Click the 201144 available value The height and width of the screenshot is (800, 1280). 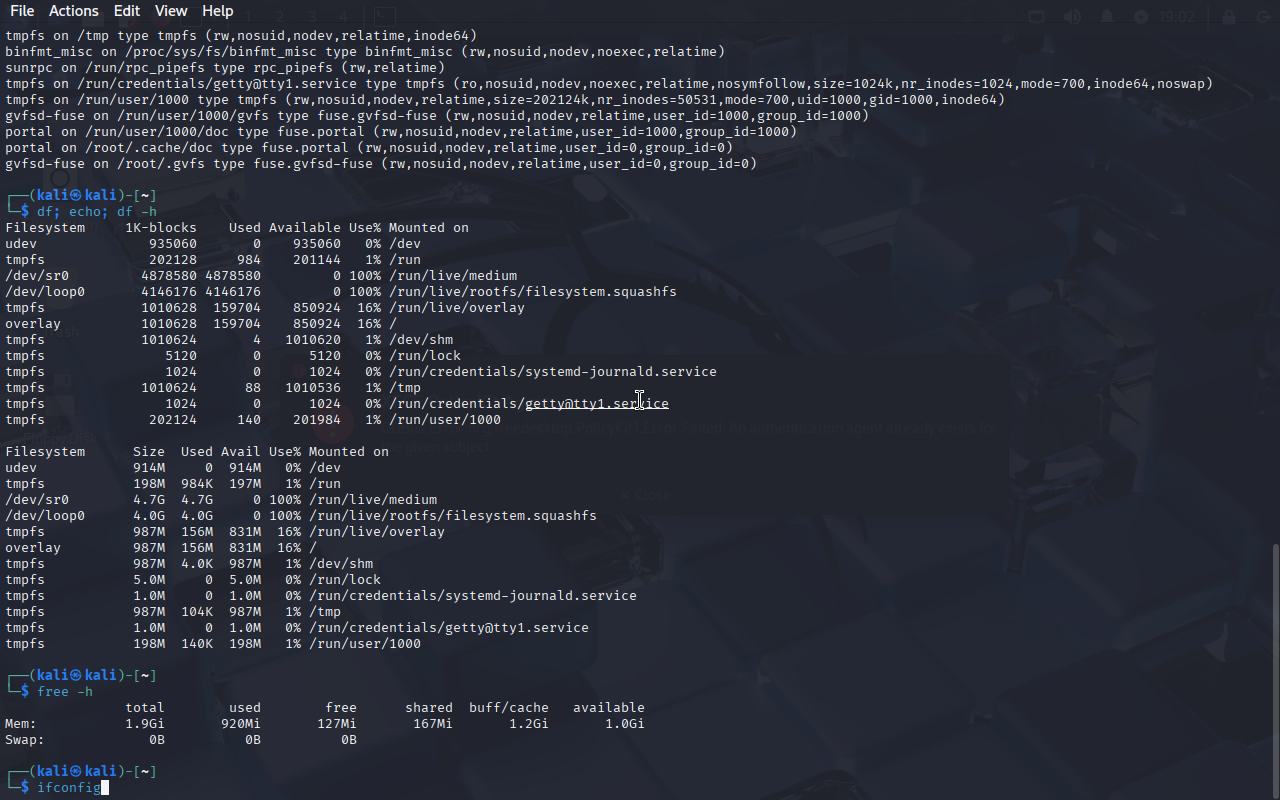(x=317, y=260)
